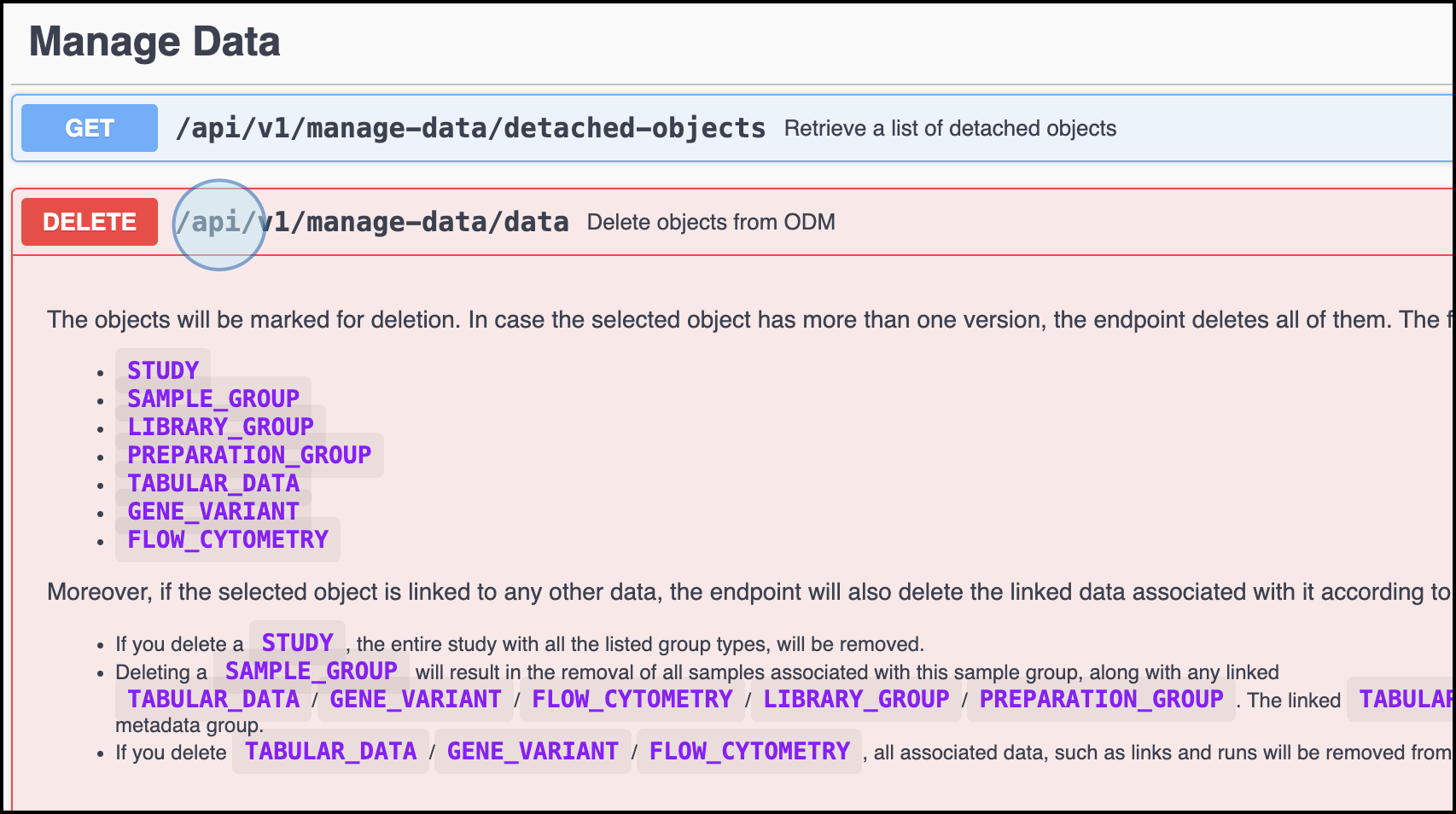Click PREPARATION_GROUP in the linked data line
The width and height of the screenshot is (1456, 814).
(x=1101, y=699)
